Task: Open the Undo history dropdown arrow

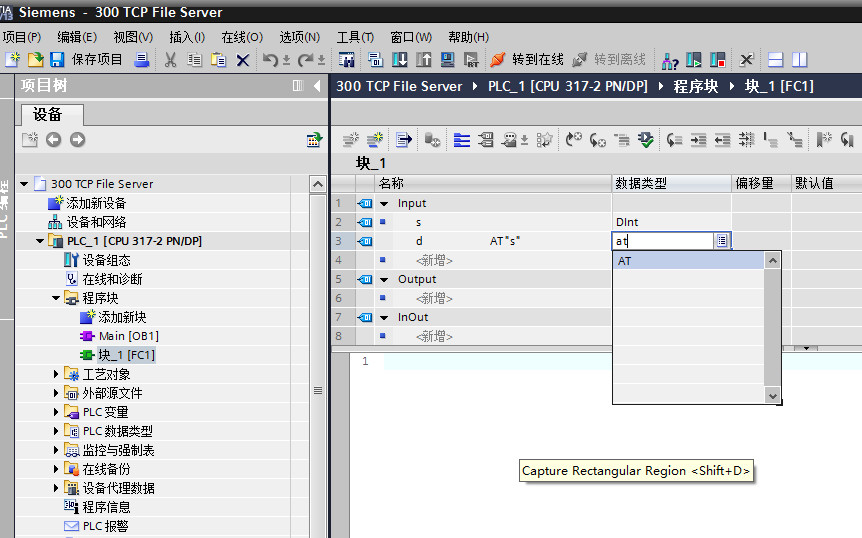Action: [x=286, y=60]
